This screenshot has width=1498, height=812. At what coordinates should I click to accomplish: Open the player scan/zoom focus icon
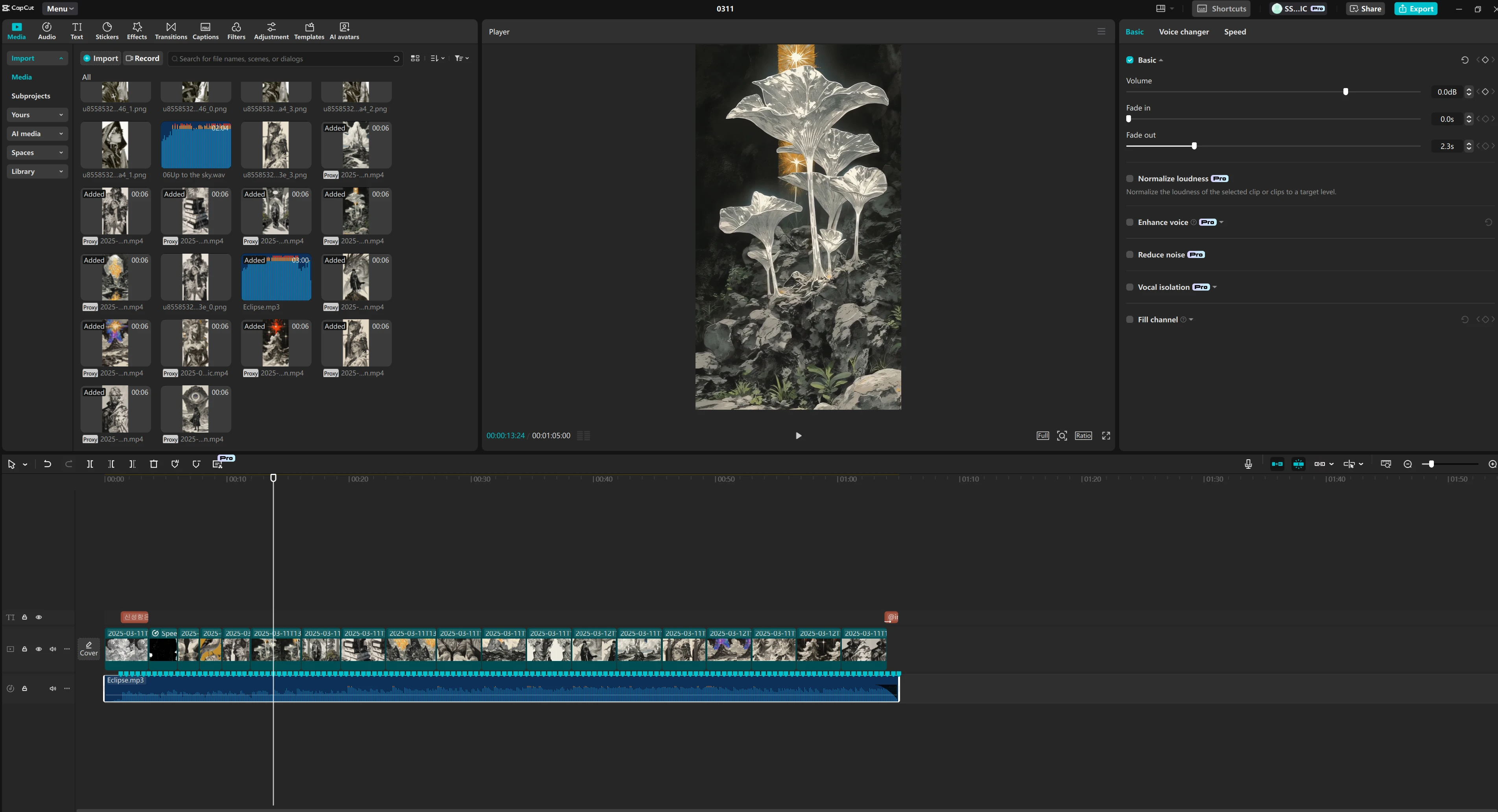(x=1062, y=436)
